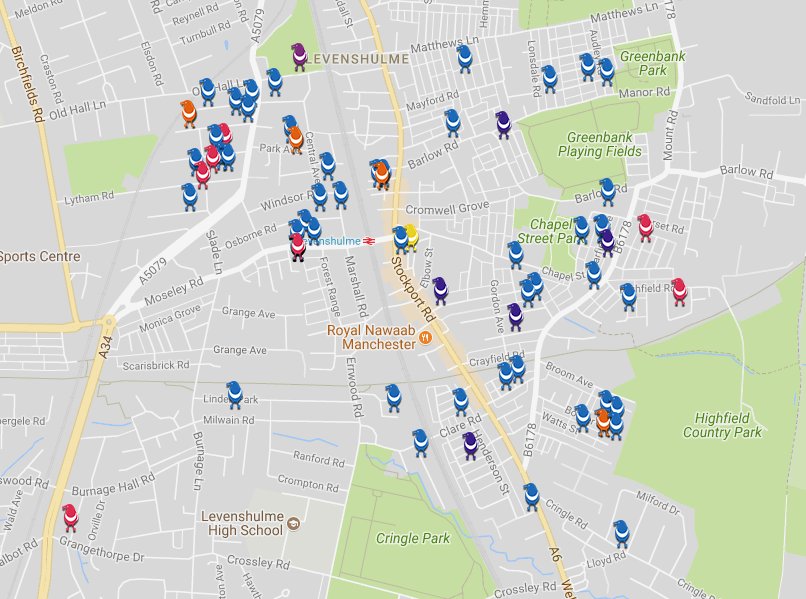Select the blue marker on Lytham Rd
806x599 pixels.
click(190, 197)
